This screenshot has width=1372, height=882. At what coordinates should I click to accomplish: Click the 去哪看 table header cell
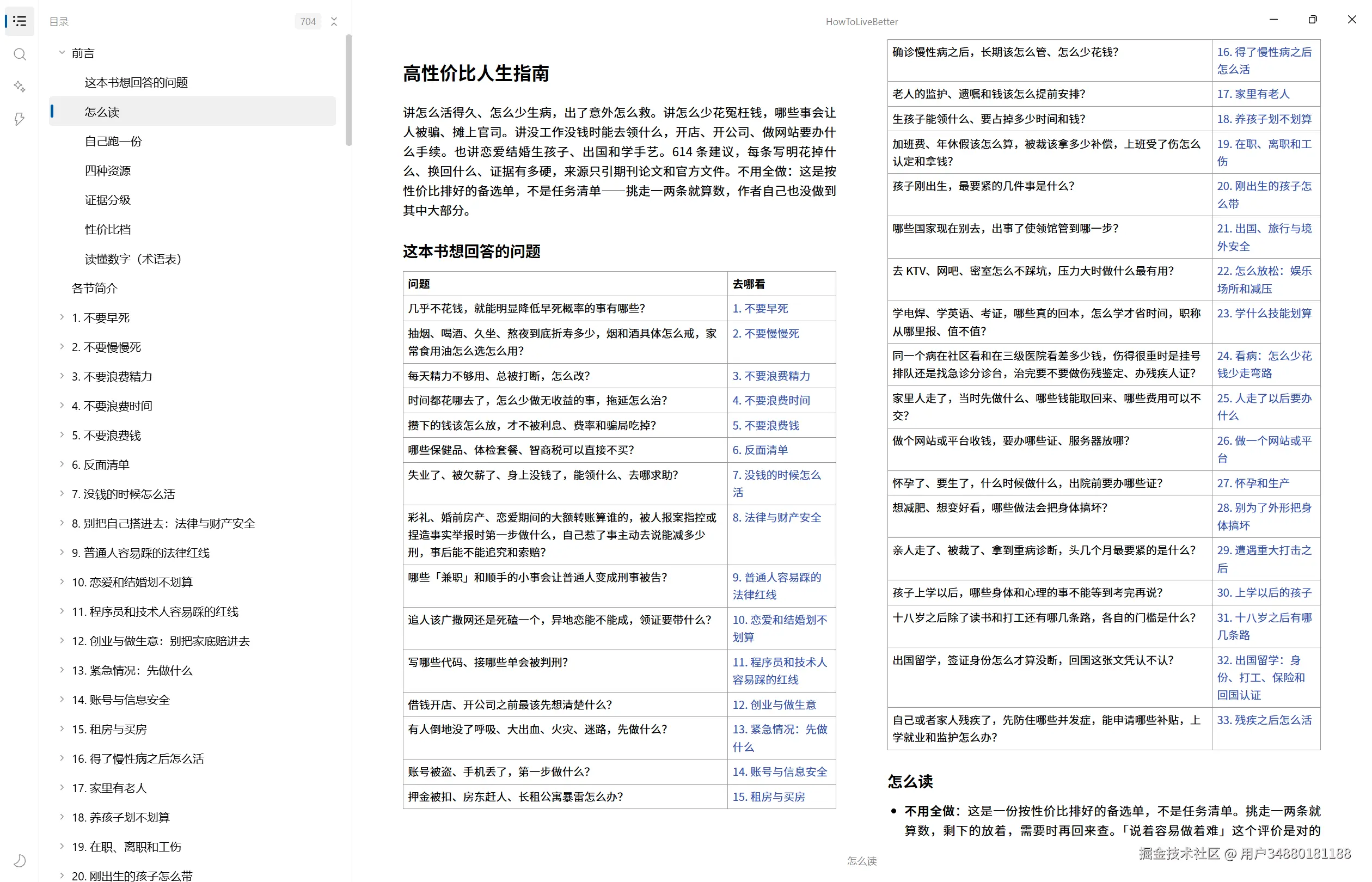click(x=781, y=284)
